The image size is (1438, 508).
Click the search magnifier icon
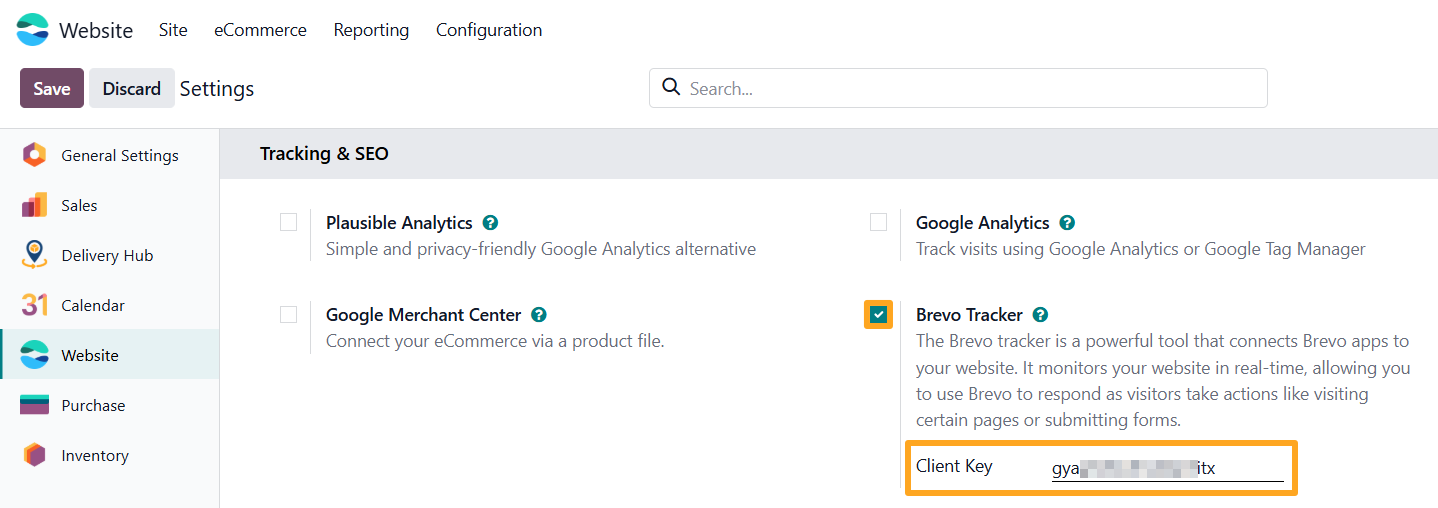click(x=671, y=87)
